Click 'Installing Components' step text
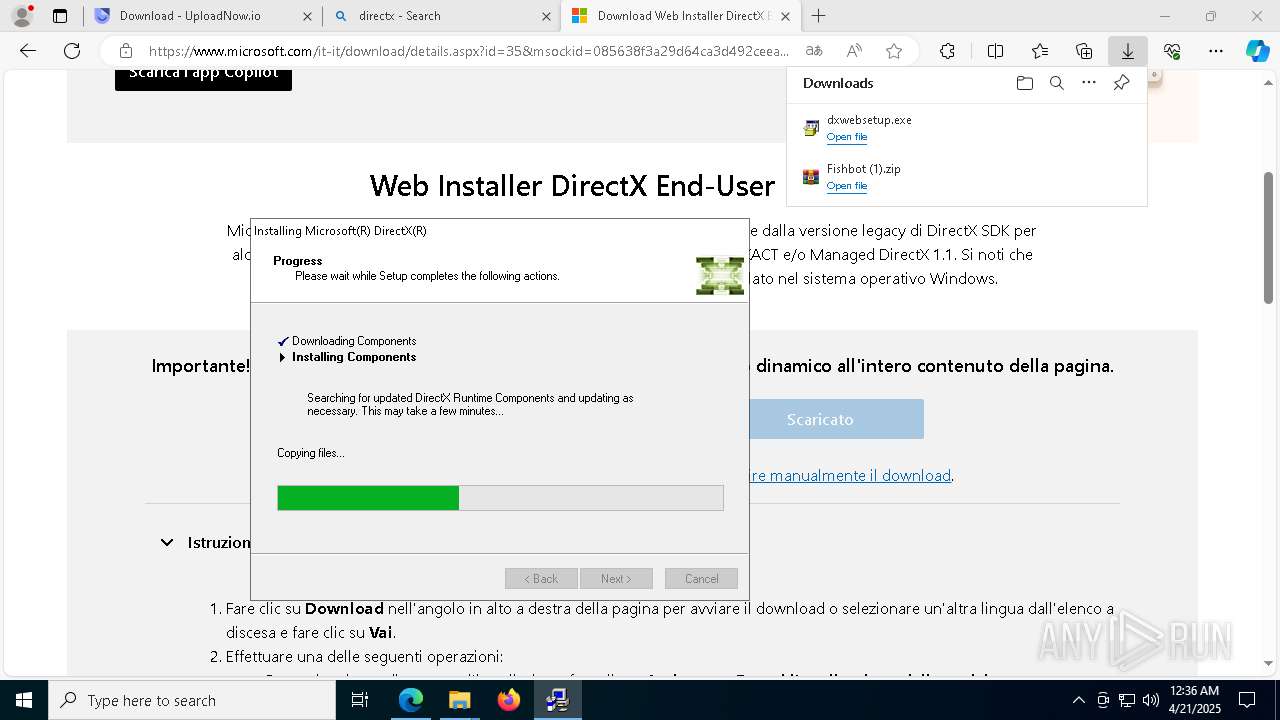 point(354,357)
